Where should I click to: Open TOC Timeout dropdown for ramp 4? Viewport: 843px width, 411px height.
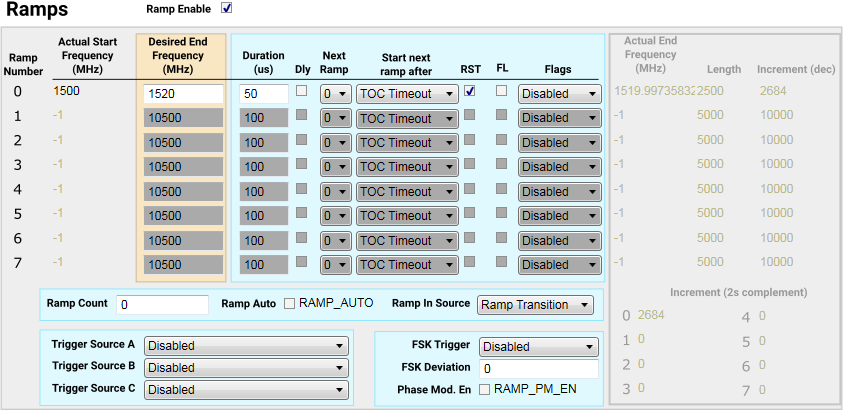point(408,192)
